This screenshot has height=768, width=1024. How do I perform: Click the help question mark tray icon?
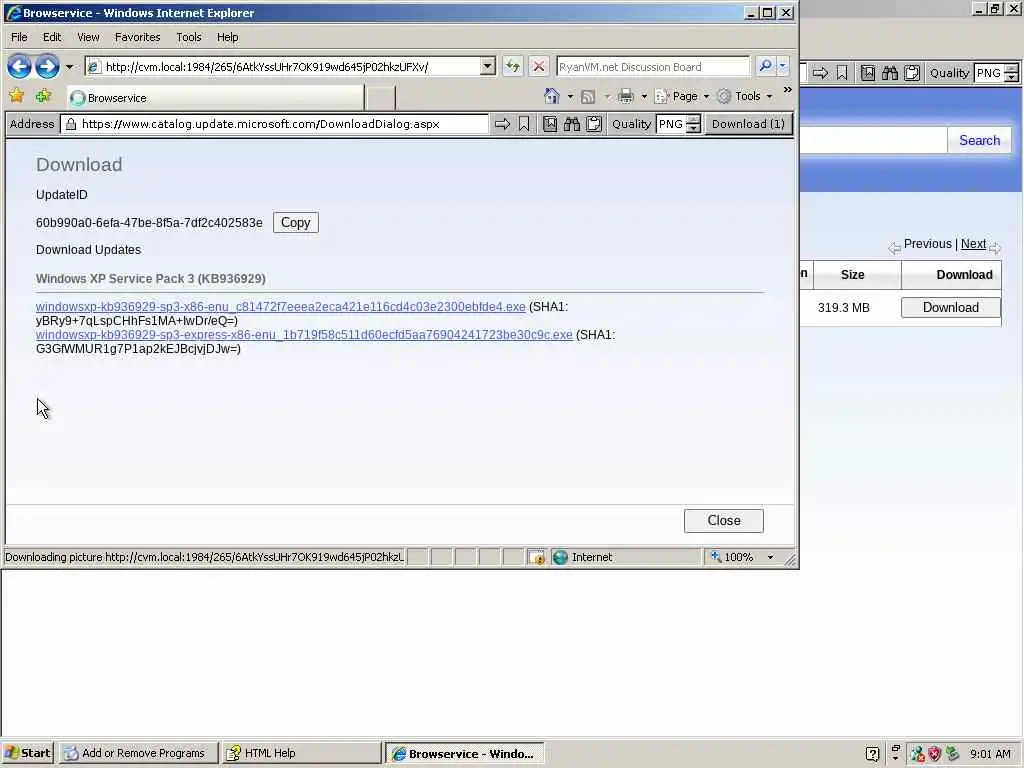(872, 754)
